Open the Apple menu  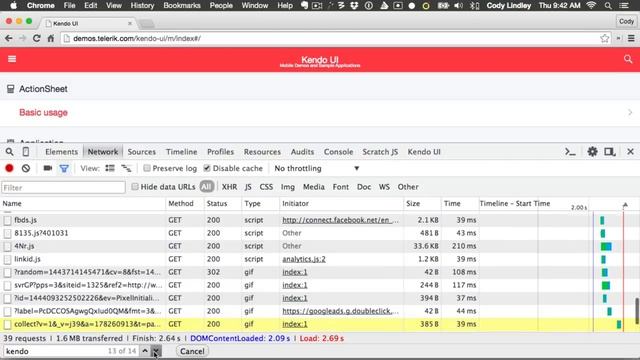(x=13, y=6)
